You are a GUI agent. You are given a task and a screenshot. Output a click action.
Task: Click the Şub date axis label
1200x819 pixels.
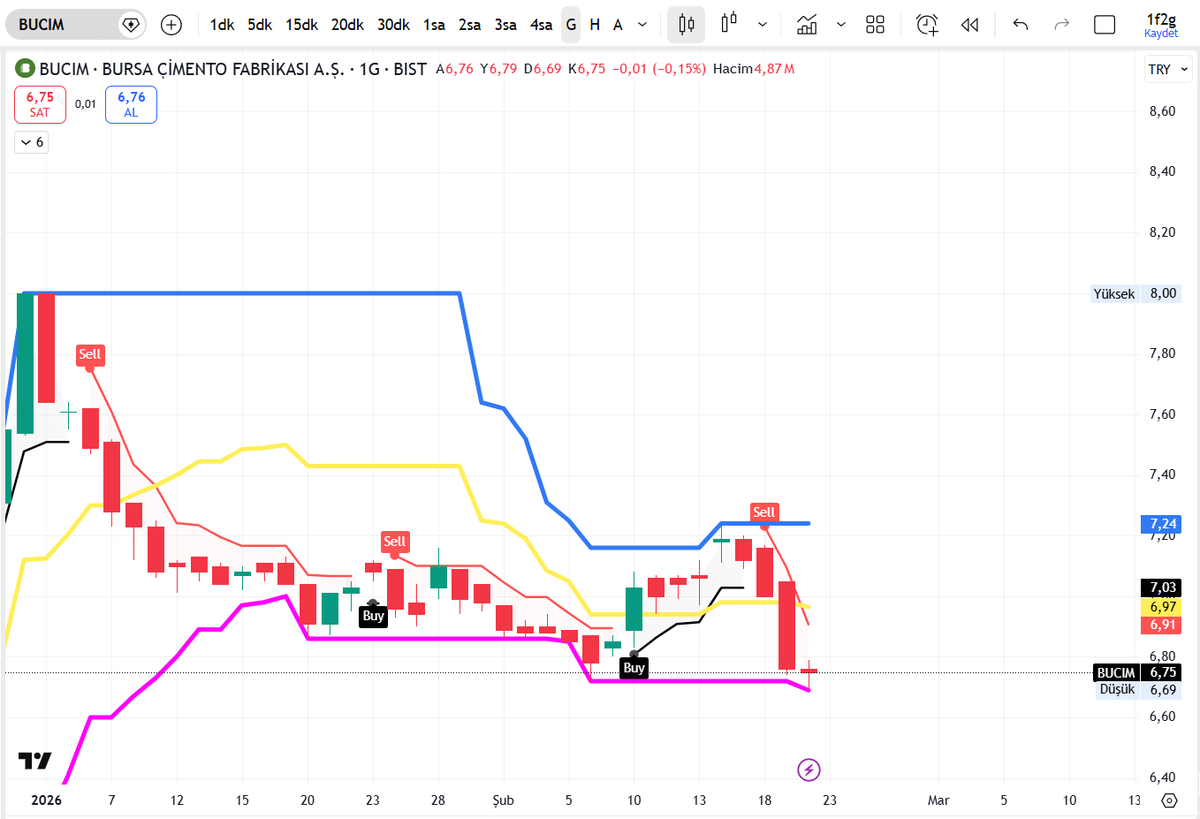tap(503, 800)
